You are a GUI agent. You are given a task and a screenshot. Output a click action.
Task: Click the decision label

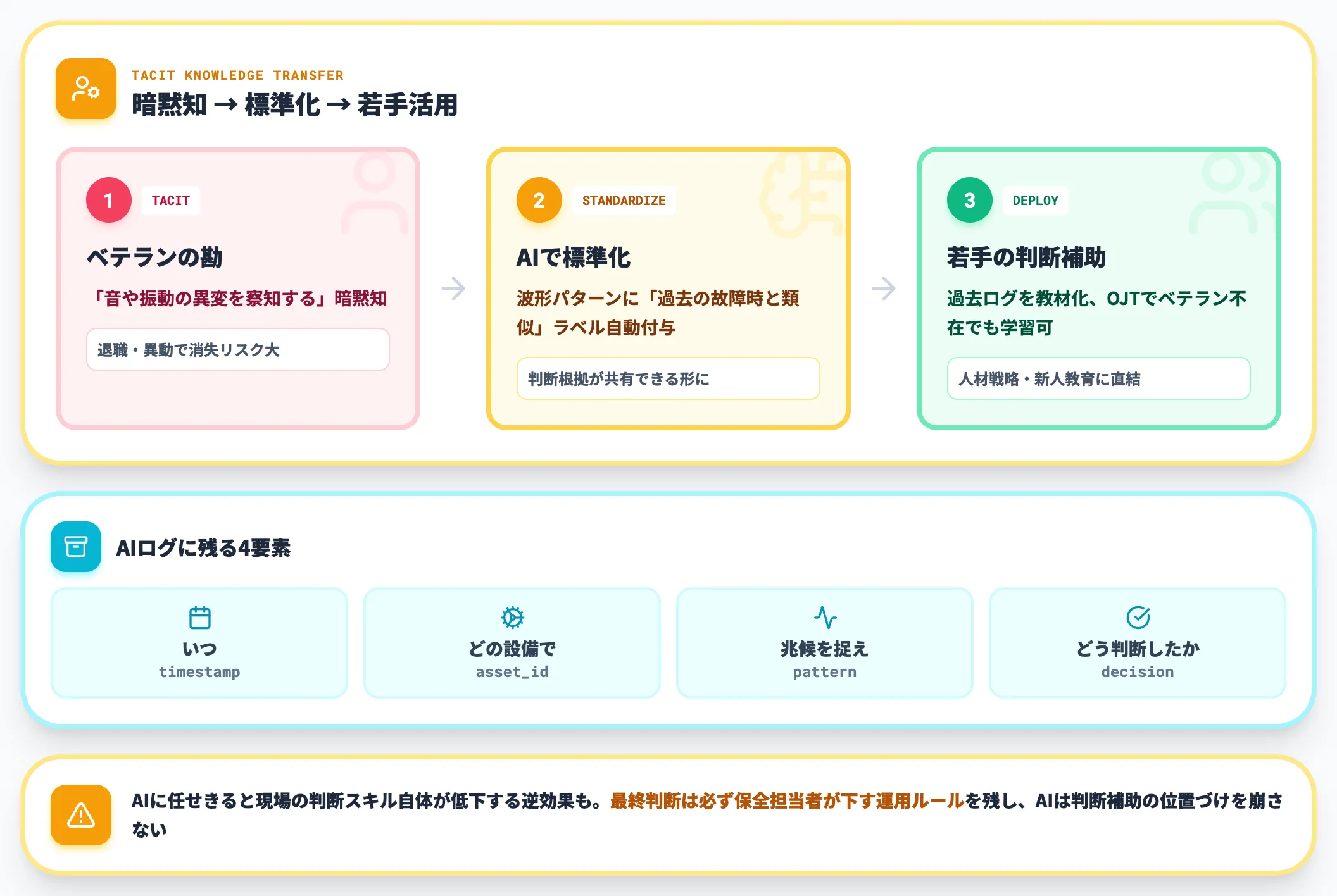tap(1138, 672)
